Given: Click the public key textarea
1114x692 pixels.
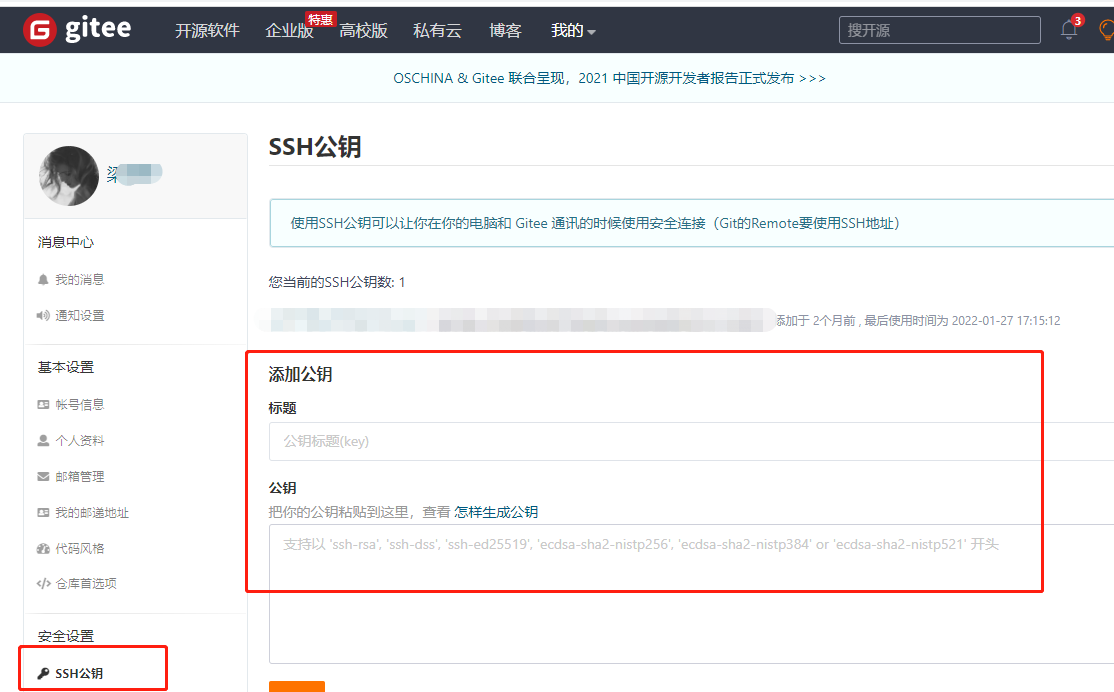Looking at the screenshot, I should (x=691, y=594).
